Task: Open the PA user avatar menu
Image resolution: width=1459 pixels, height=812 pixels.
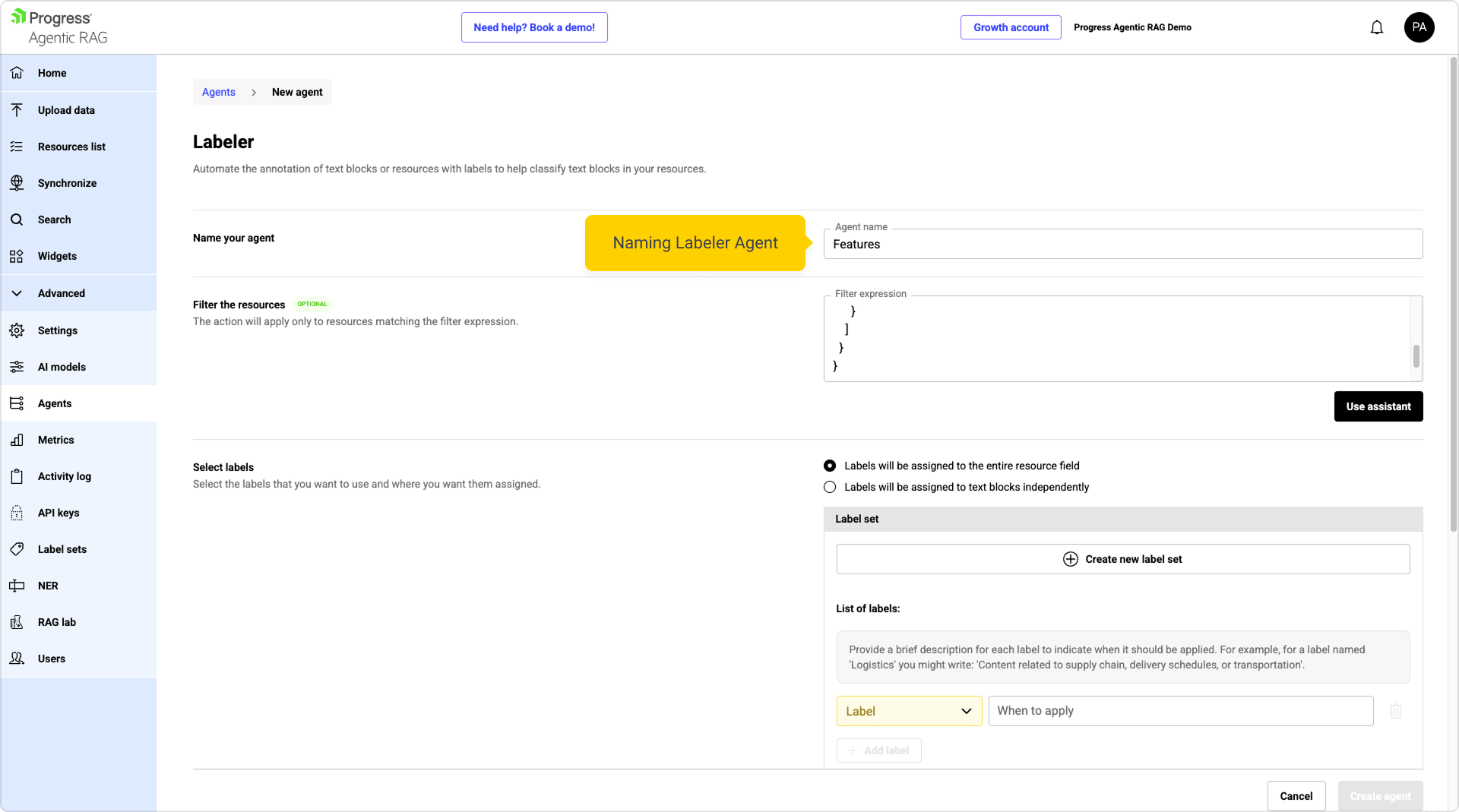Action: (1419, 27)
